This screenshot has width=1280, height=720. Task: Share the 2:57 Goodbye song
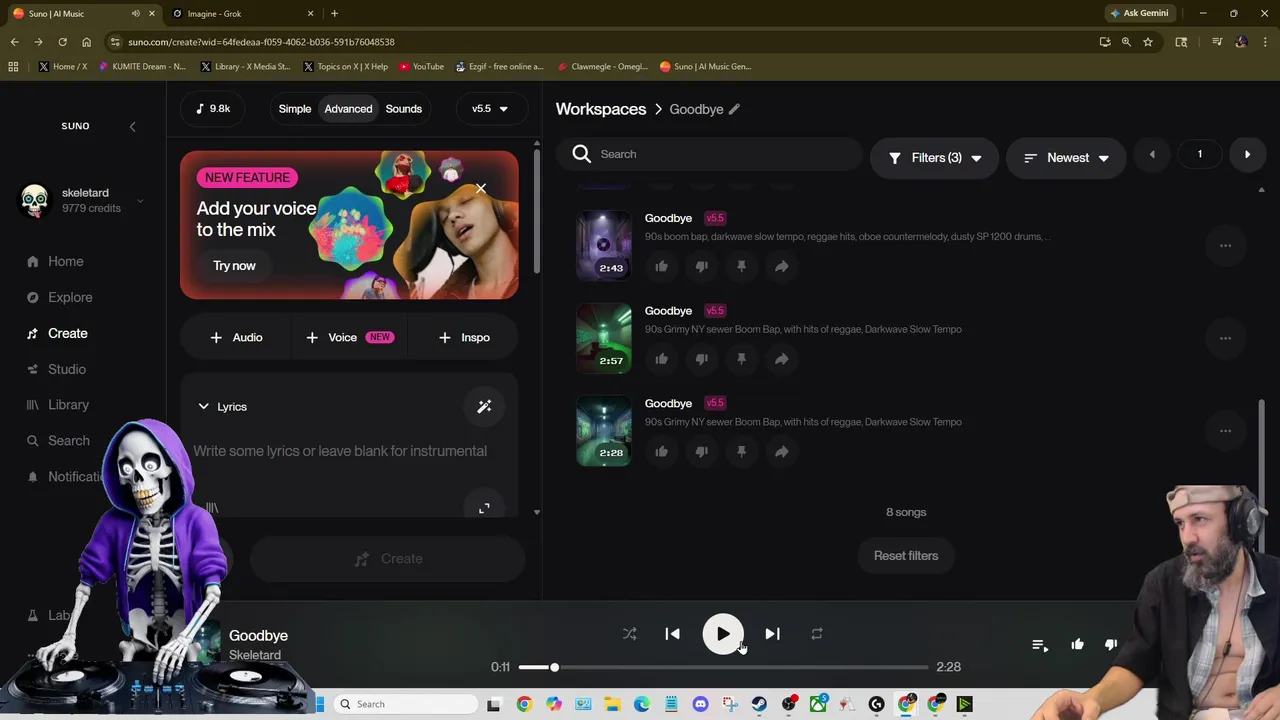tap(781, 359)
